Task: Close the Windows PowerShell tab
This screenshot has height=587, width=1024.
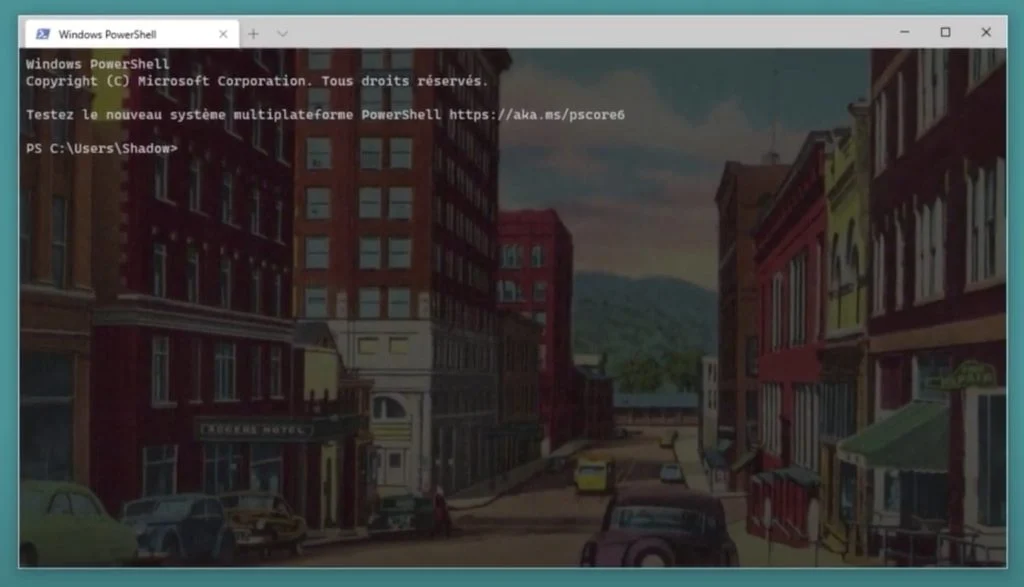Action: click(x=223, y=34)
